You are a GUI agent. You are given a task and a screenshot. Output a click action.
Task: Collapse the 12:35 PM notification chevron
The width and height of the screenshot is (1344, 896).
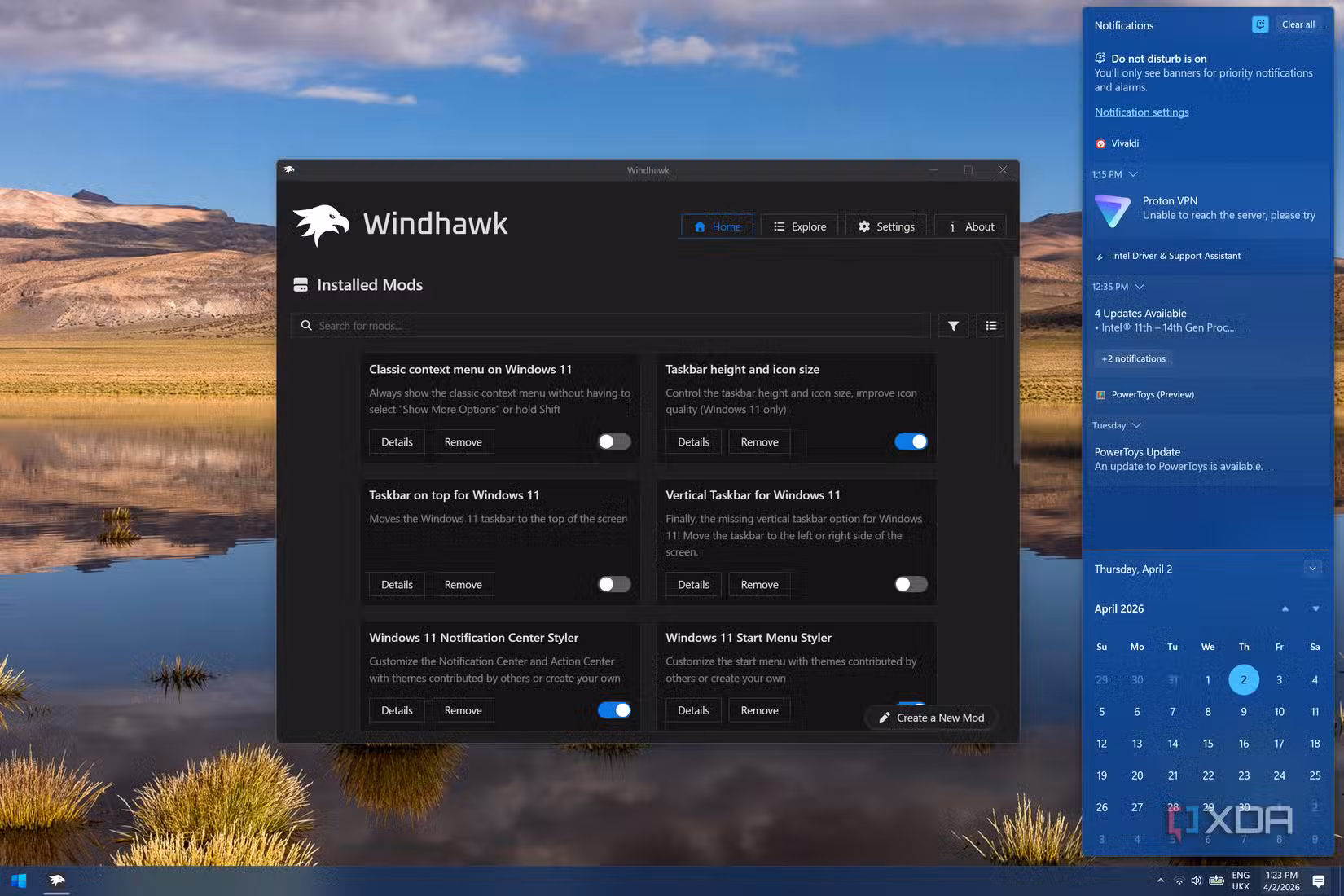pyautogui.click(x=1140, y=287)
